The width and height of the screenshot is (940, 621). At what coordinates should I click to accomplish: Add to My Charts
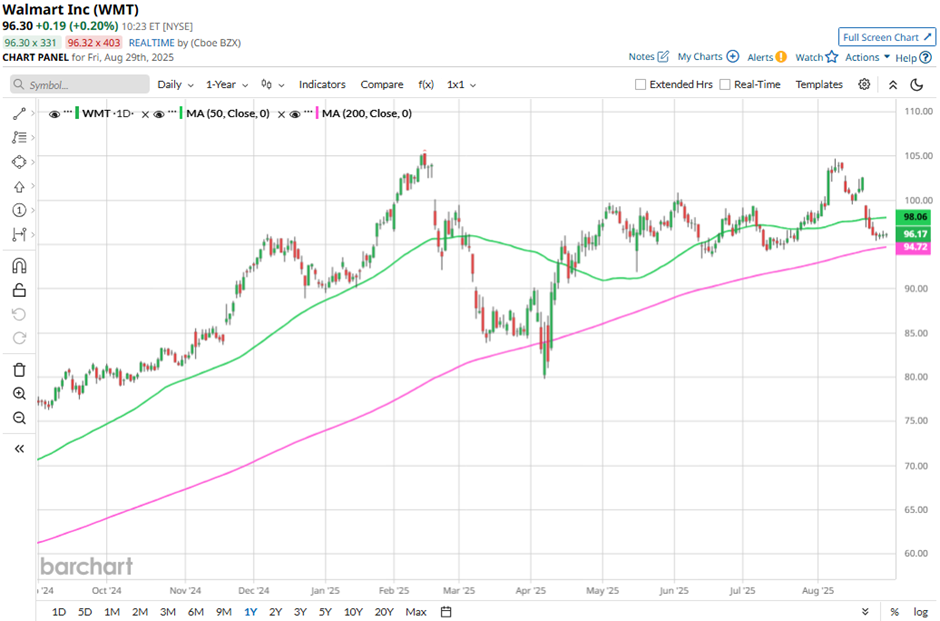[x=708, y=56]
